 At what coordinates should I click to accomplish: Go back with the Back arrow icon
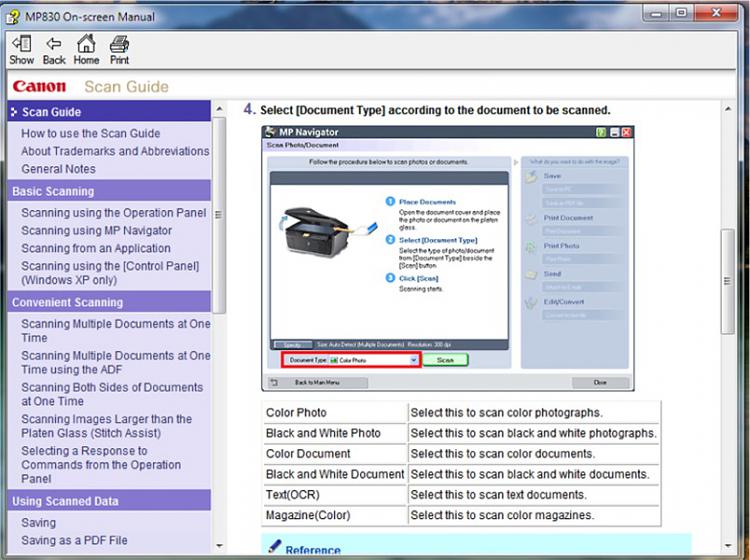tap(54, 50)
